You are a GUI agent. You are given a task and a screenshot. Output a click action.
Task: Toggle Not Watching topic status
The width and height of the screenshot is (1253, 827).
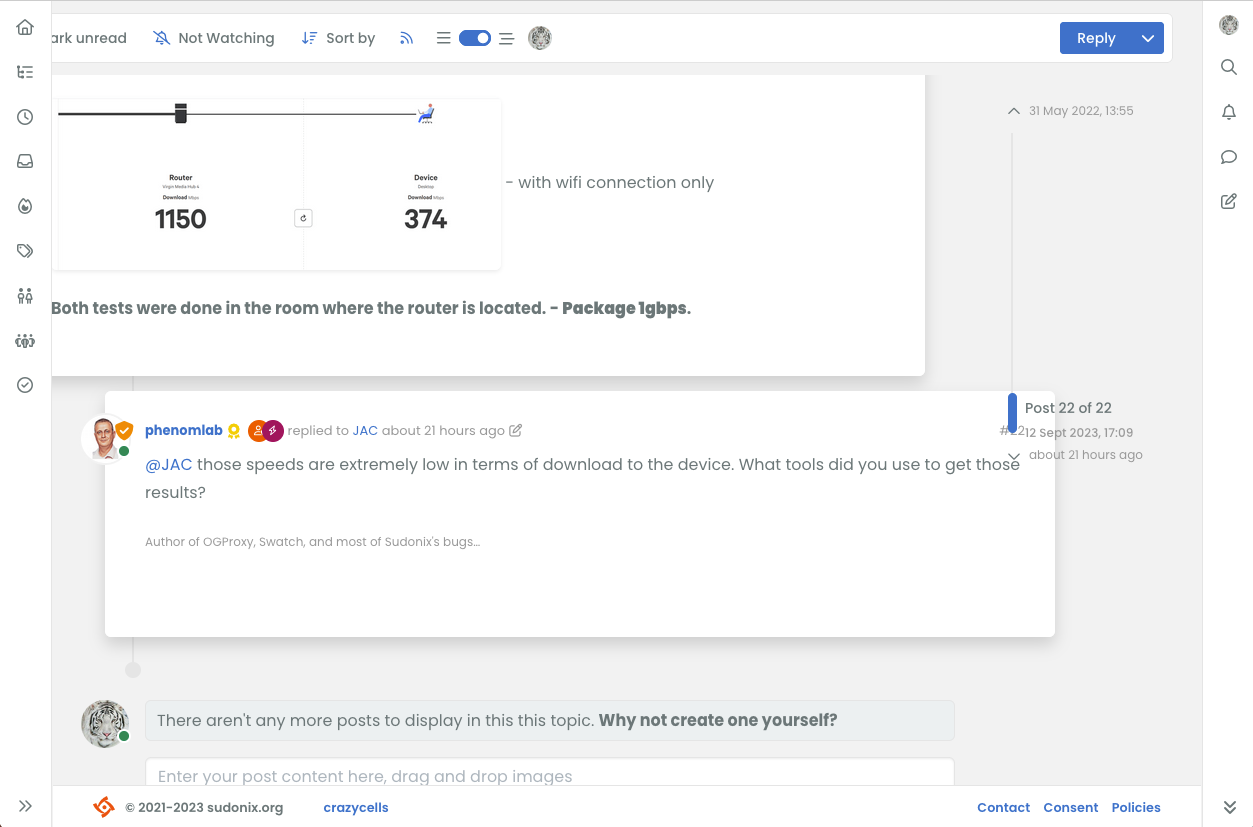coord(214,38)
